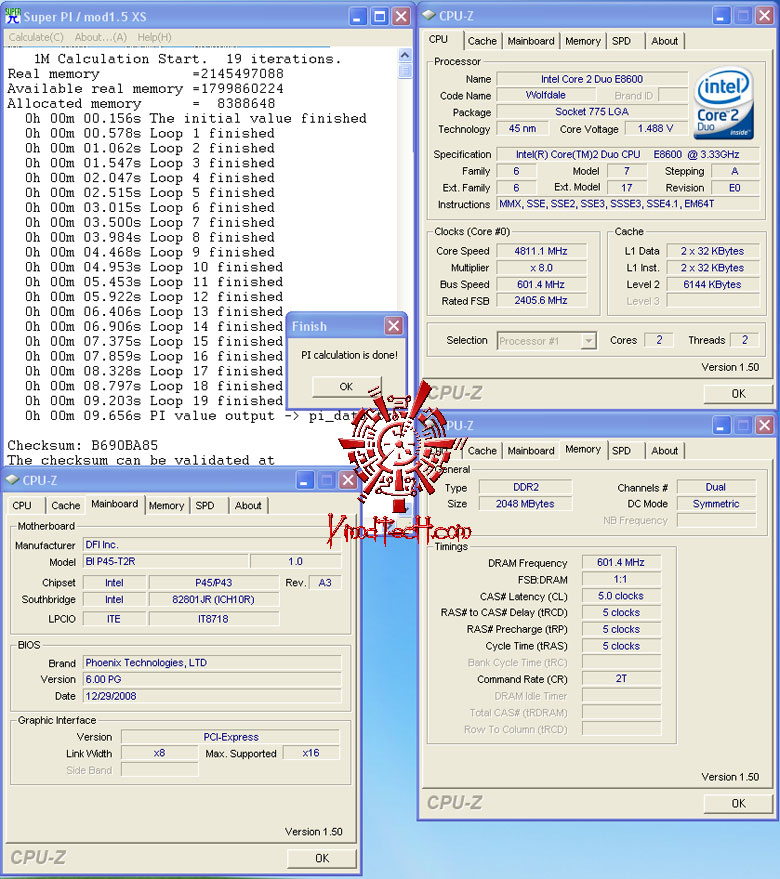The width and height of the screenshot is (780, 879).
Task: Switch to Cache tab in CPU window
Action: click(x=482, y=41)
